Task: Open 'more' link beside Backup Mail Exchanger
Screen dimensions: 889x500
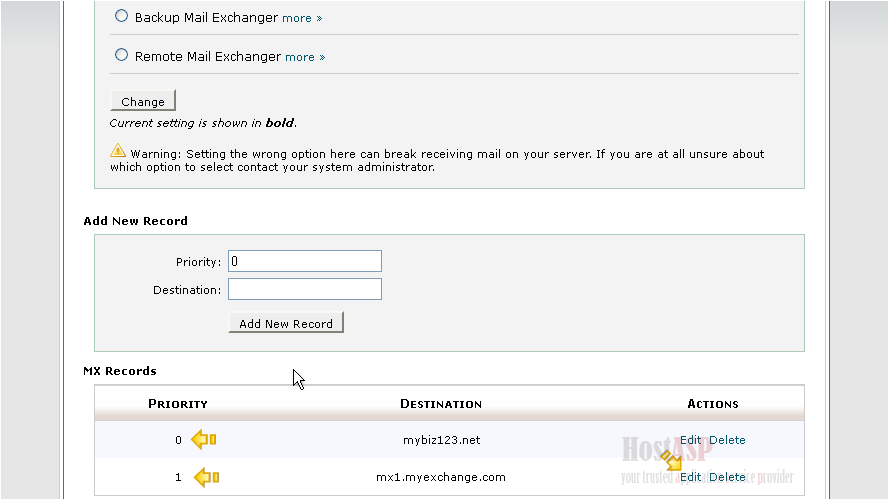Action: pos(301,18)
